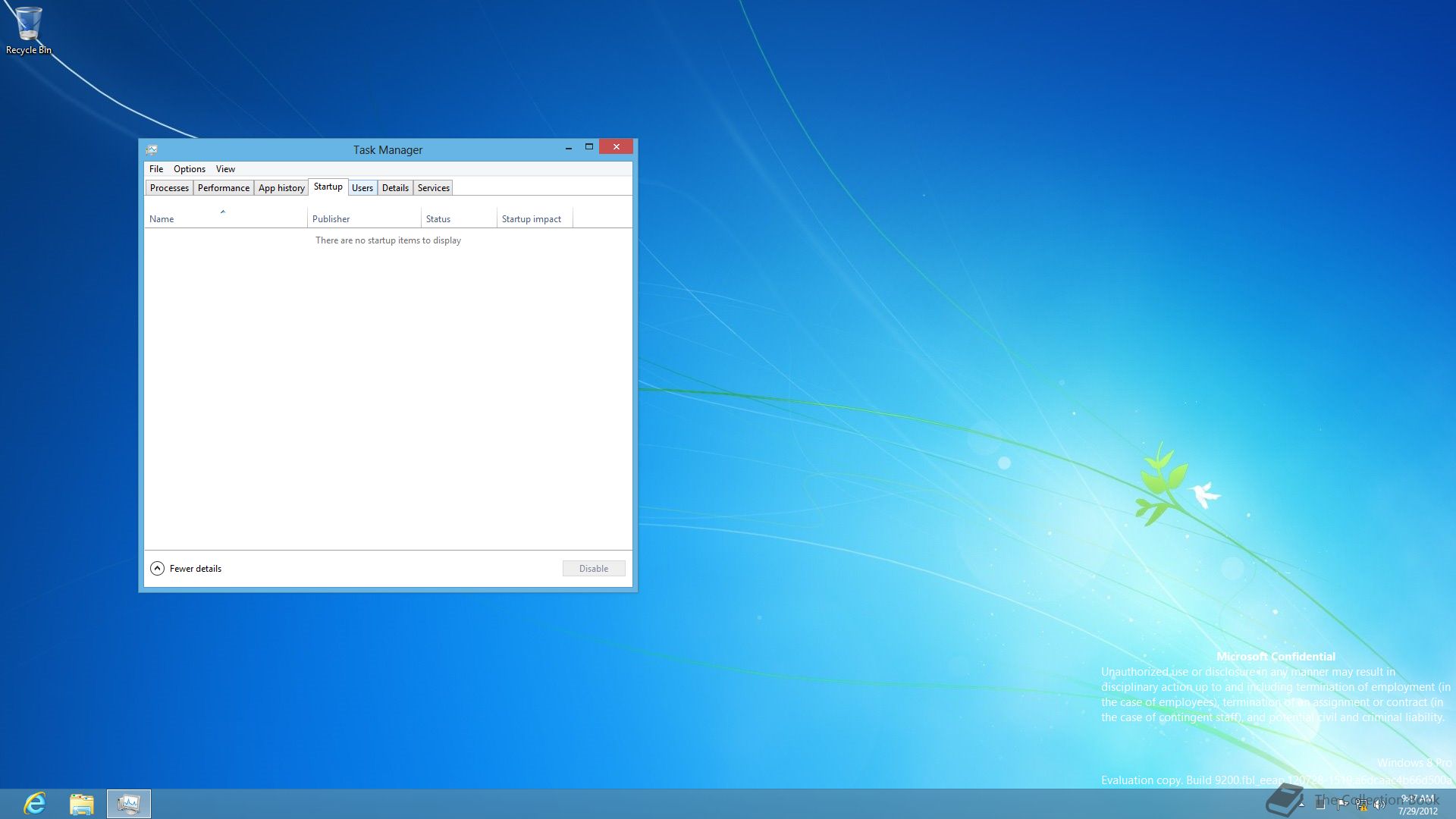
Task: Switch to the Services tab
Action: tap(433, 188)
